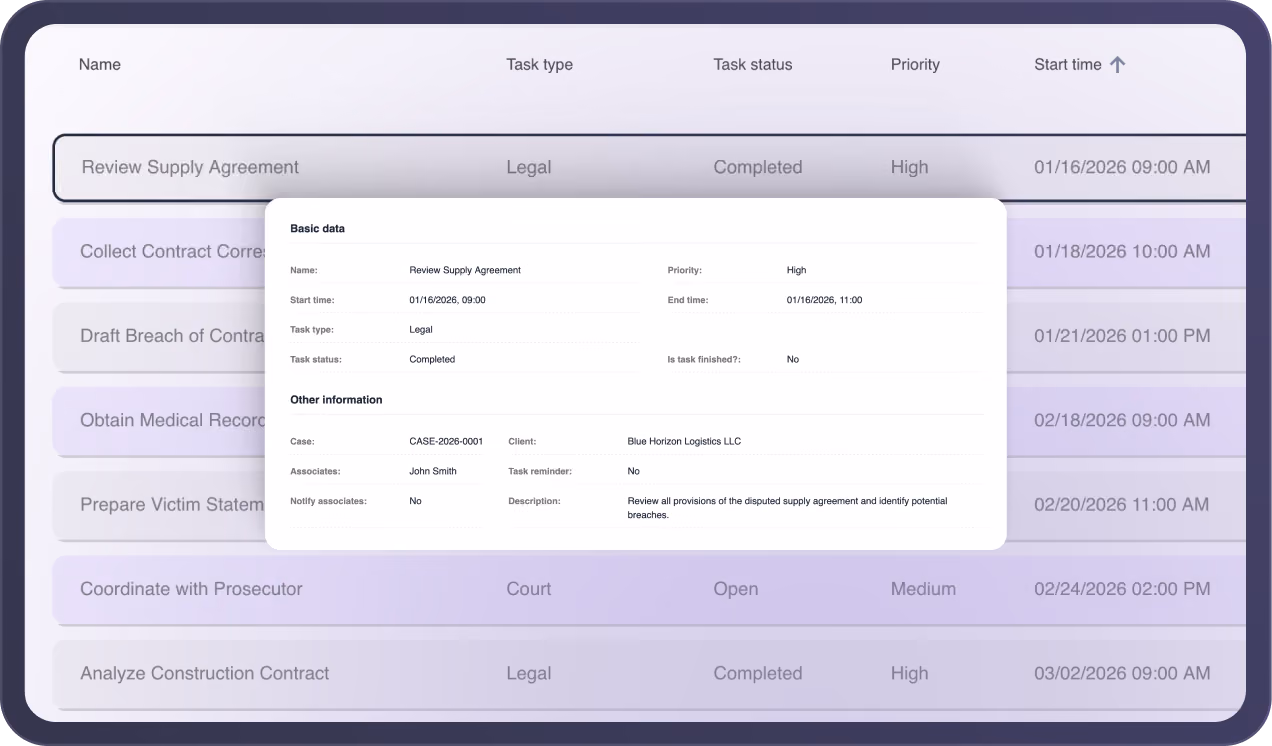Click the 02/24/2026 02:00 PM start time
The width and height of the screenshot is (1272, 746).
[x=1122, y=589]
